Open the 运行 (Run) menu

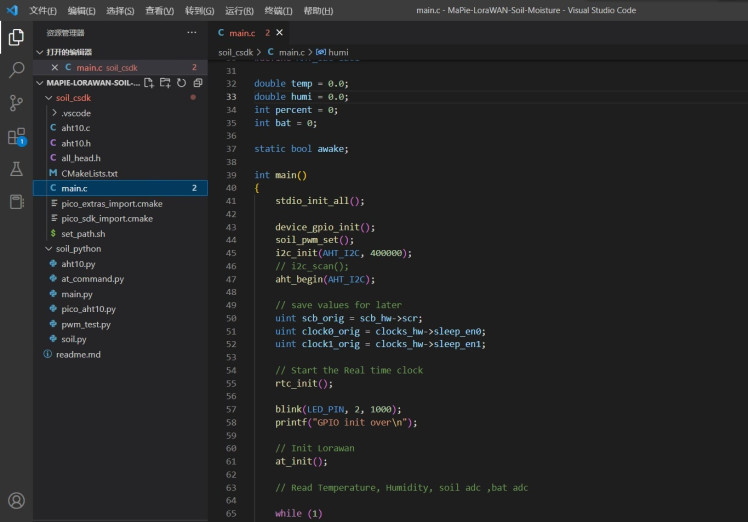(x=239, y=10)
